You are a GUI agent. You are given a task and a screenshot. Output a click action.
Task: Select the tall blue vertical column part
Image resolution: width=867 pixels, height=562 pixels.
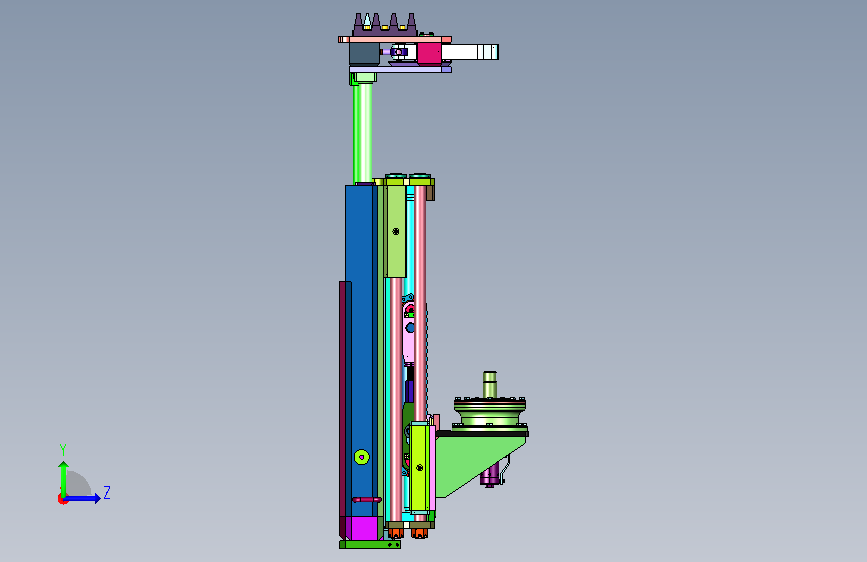pos(361,350)
